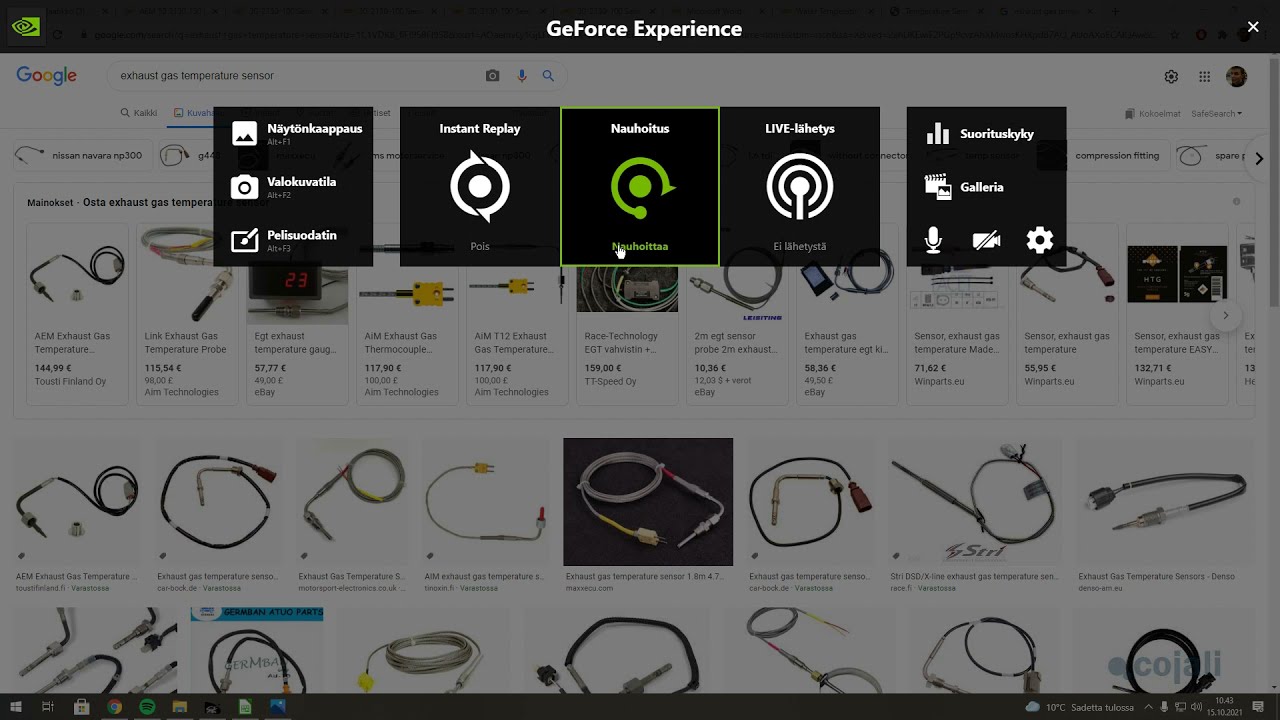Open the Instant Replay tile

point(480,187)
